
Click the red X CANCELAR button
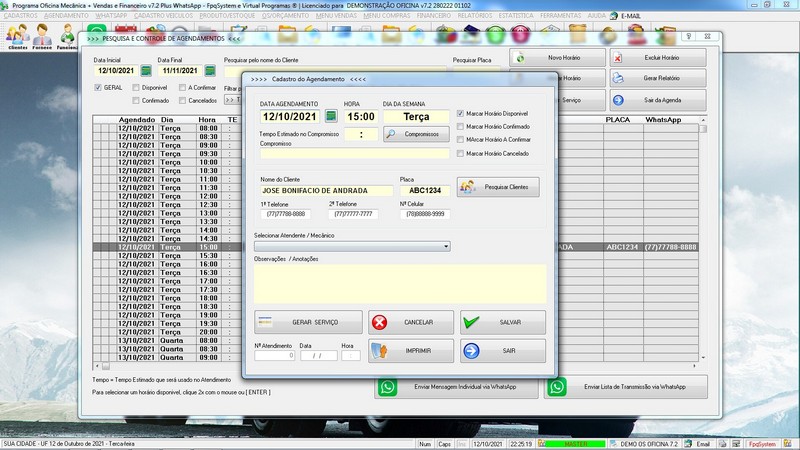[411, 322]
